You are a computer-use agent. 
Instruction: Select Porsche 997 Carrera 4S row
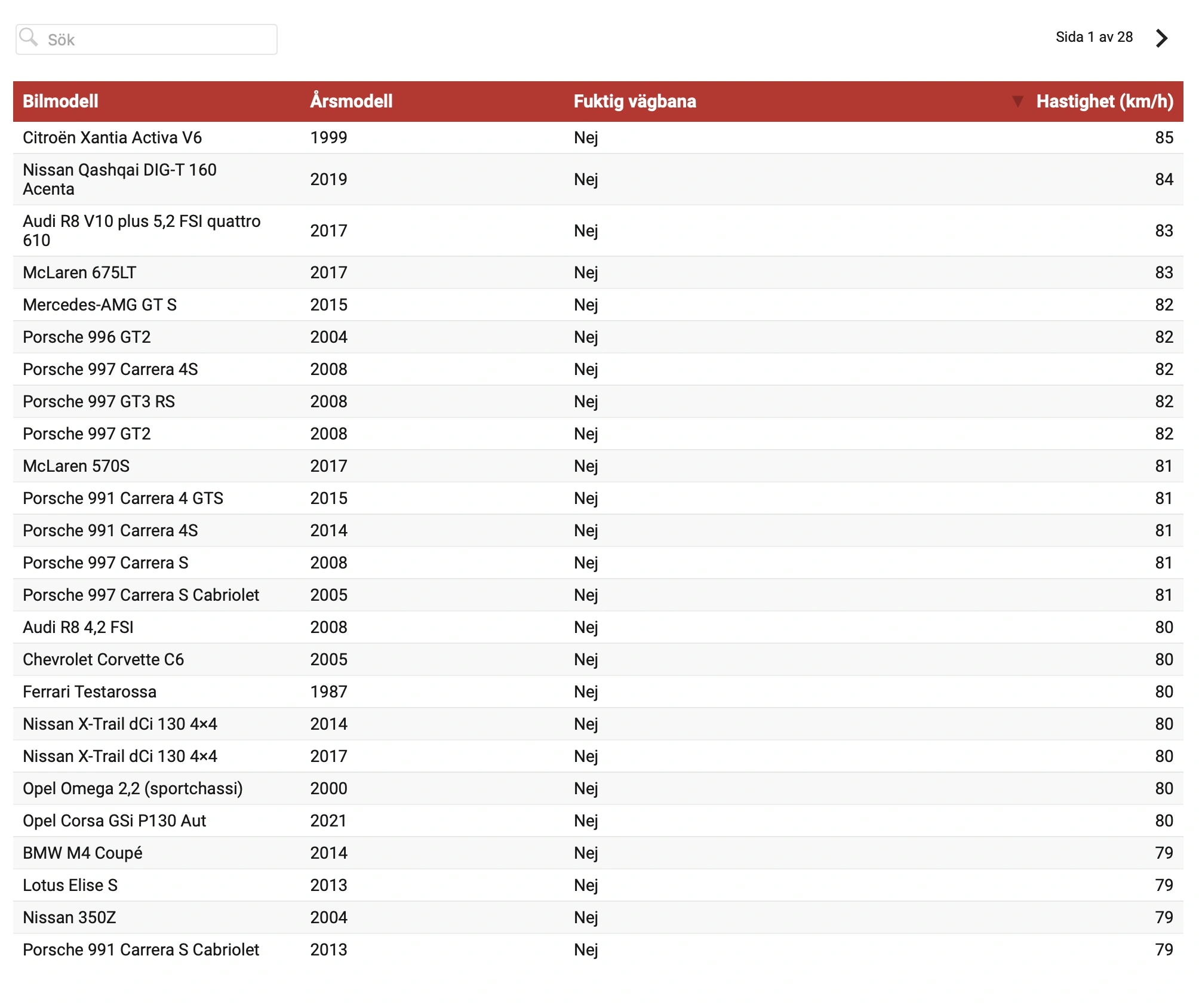pos(598,370)
